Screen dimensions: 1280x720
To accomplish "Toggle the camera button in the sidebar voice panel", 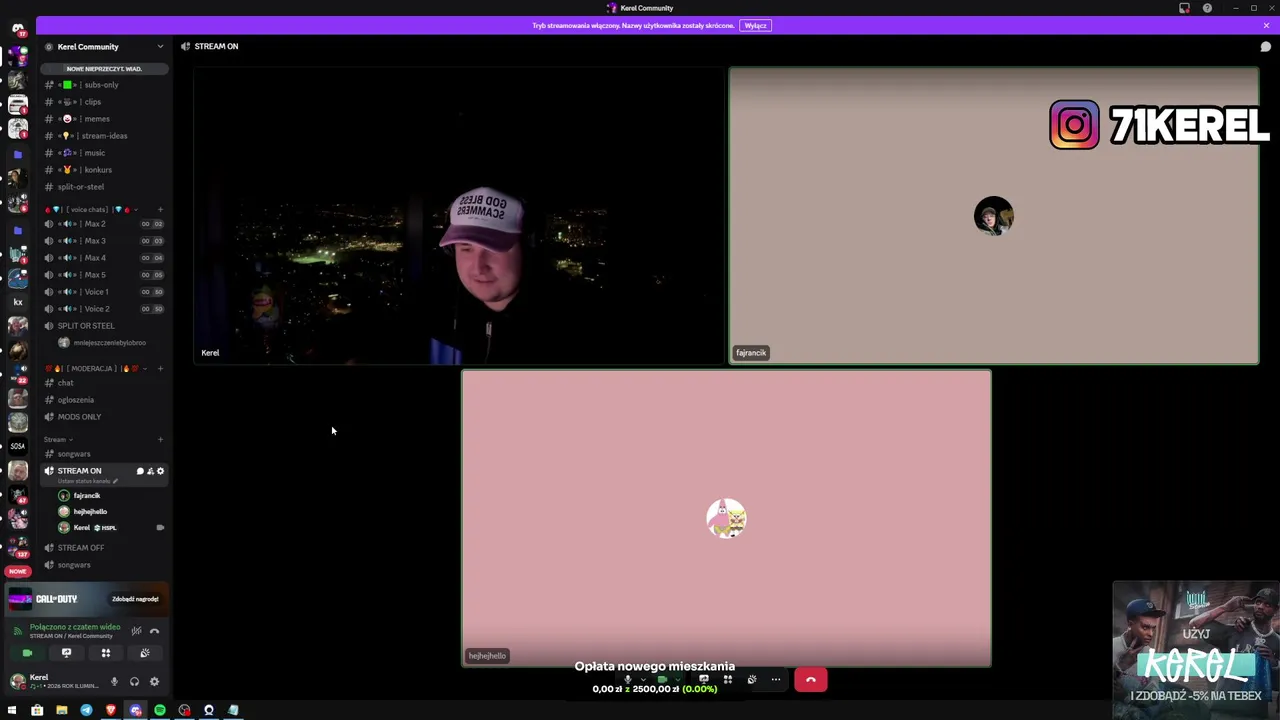I will click(27, 653).
